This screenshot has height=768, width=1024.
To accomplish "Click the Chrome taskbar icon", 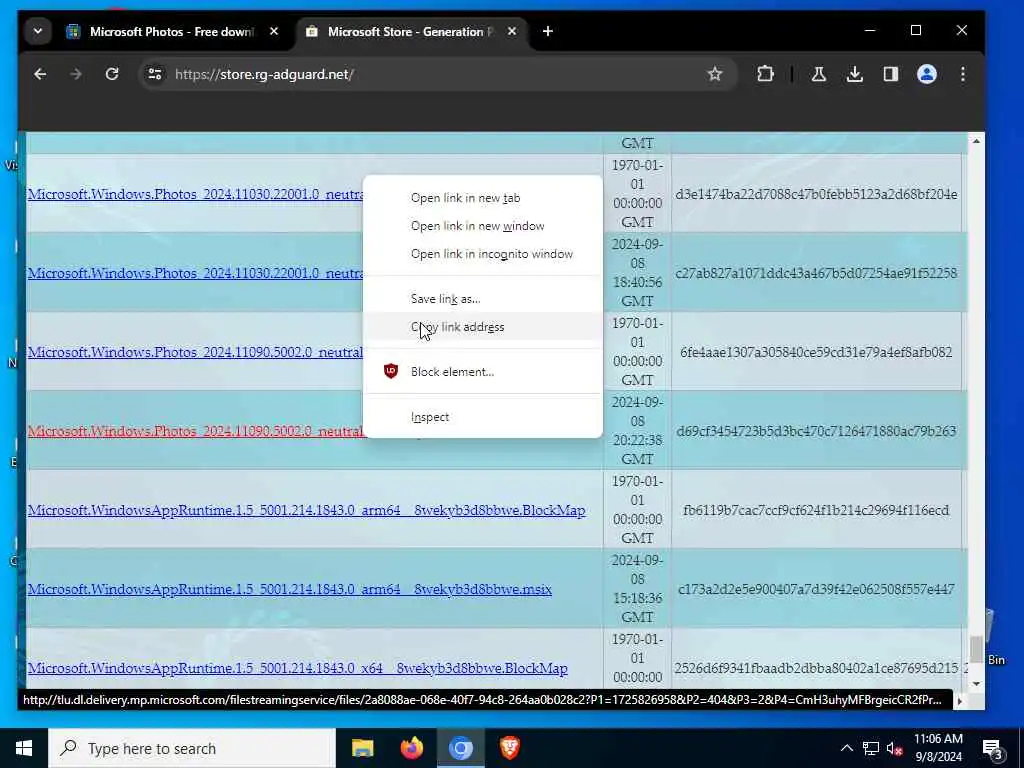I will (x=460, y=748).
